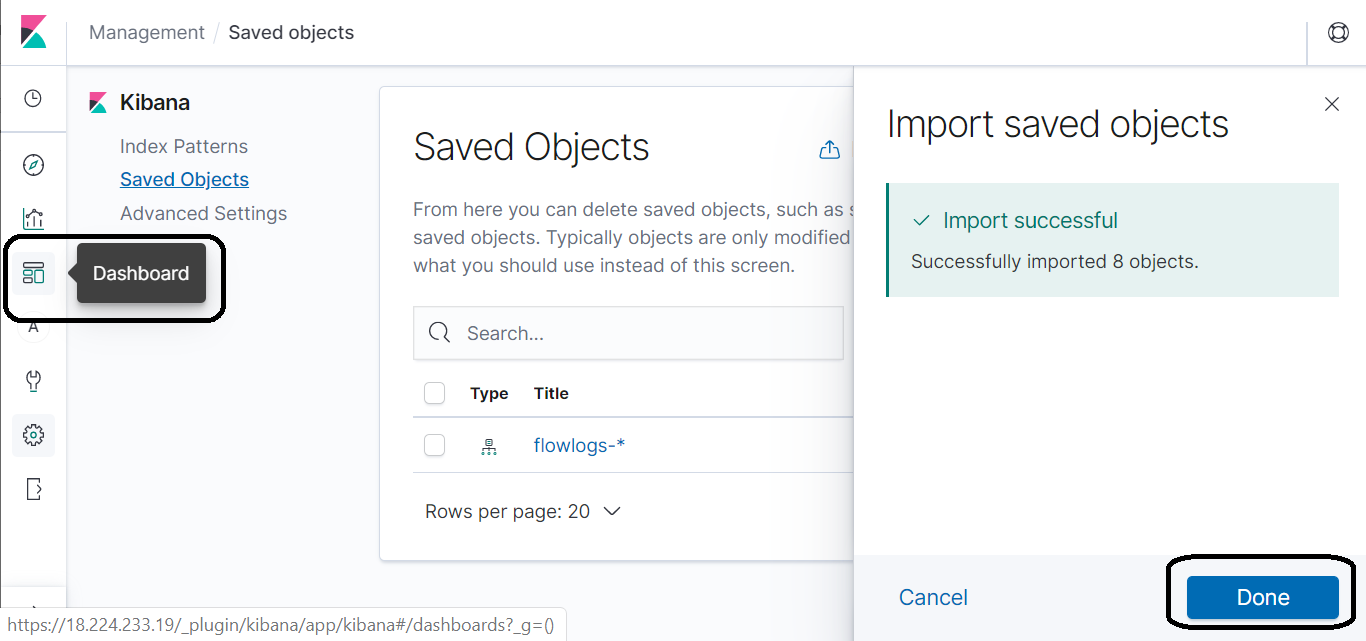Open Dev Tools via the wrench icon
Image resolution: width=1366 pixels, height=641 pixels.
coord(33,381)
